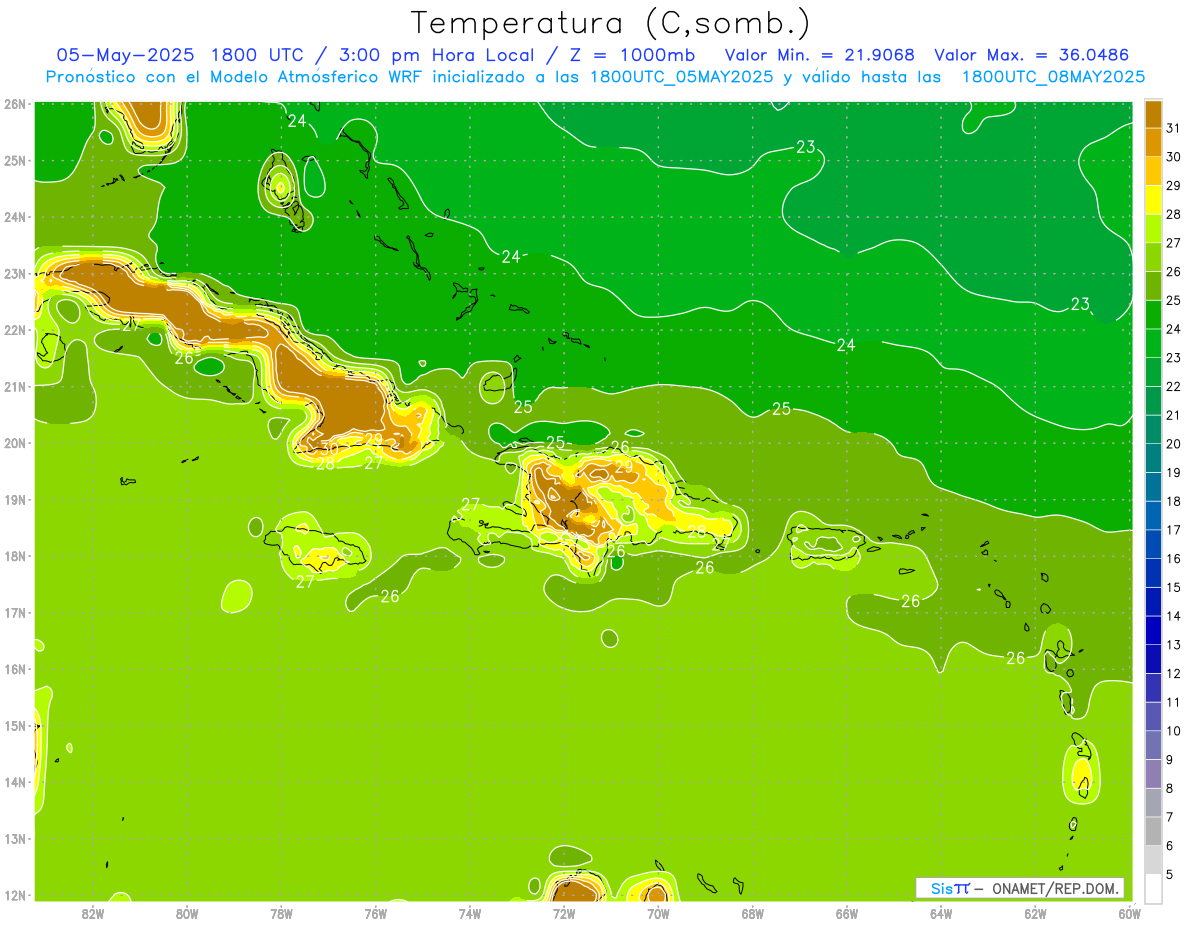Viewport: 1200px width, 927px height.
Task: Click the '1800UTC_05MAY2025' initialization time text
Action: point(682,76)
